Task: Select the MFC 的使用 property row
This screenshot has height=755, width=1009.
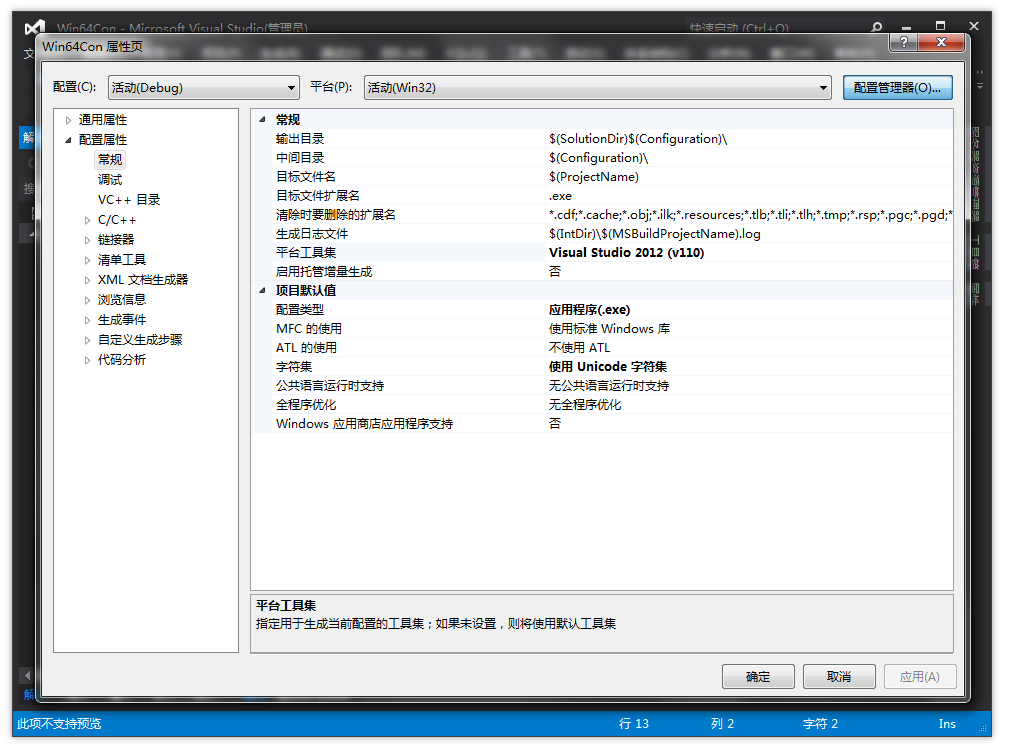Action: (x=602, y=329)
